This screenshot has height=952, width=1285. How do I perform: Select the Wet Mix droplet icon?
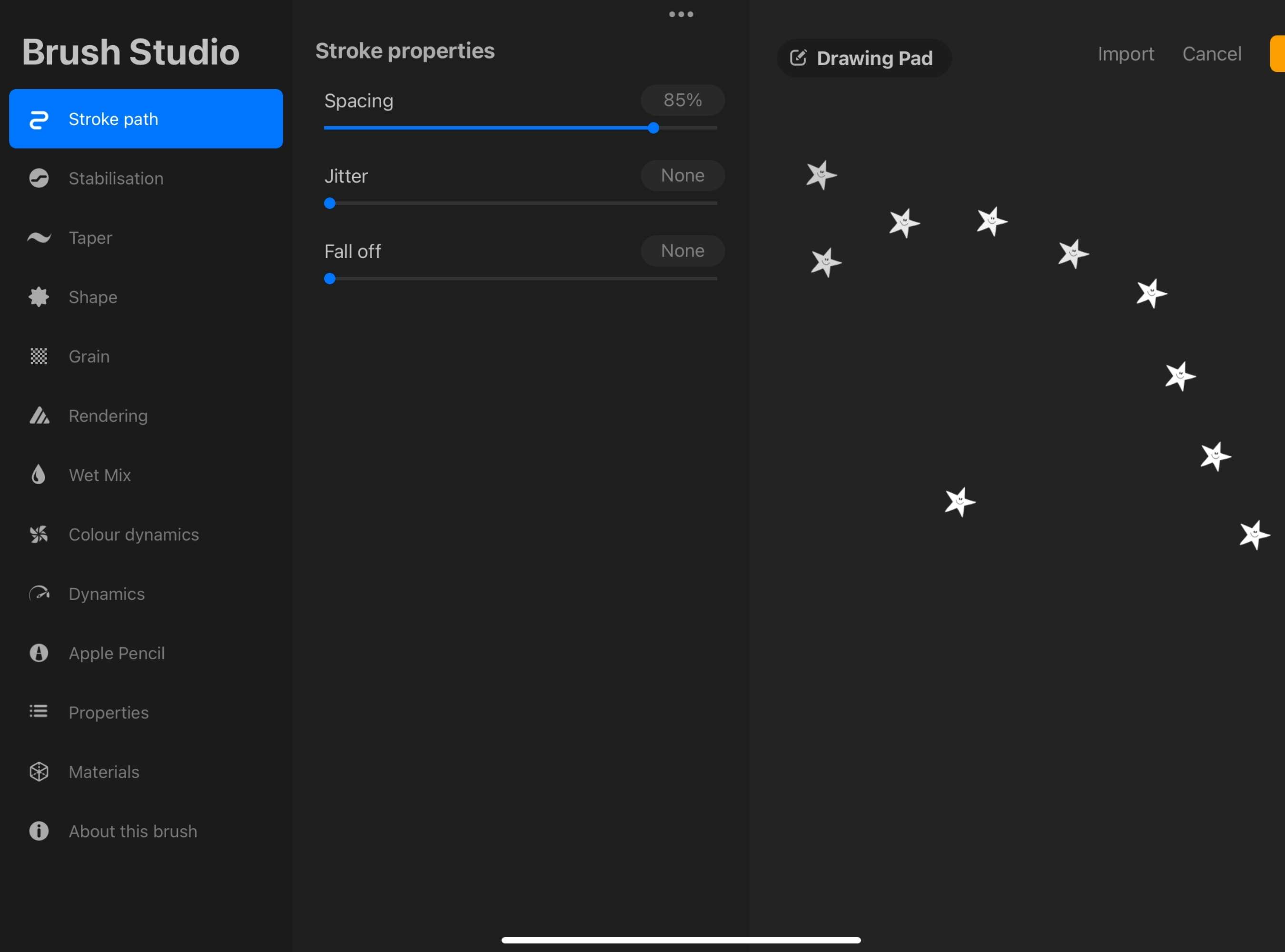(x=39, y=475)
